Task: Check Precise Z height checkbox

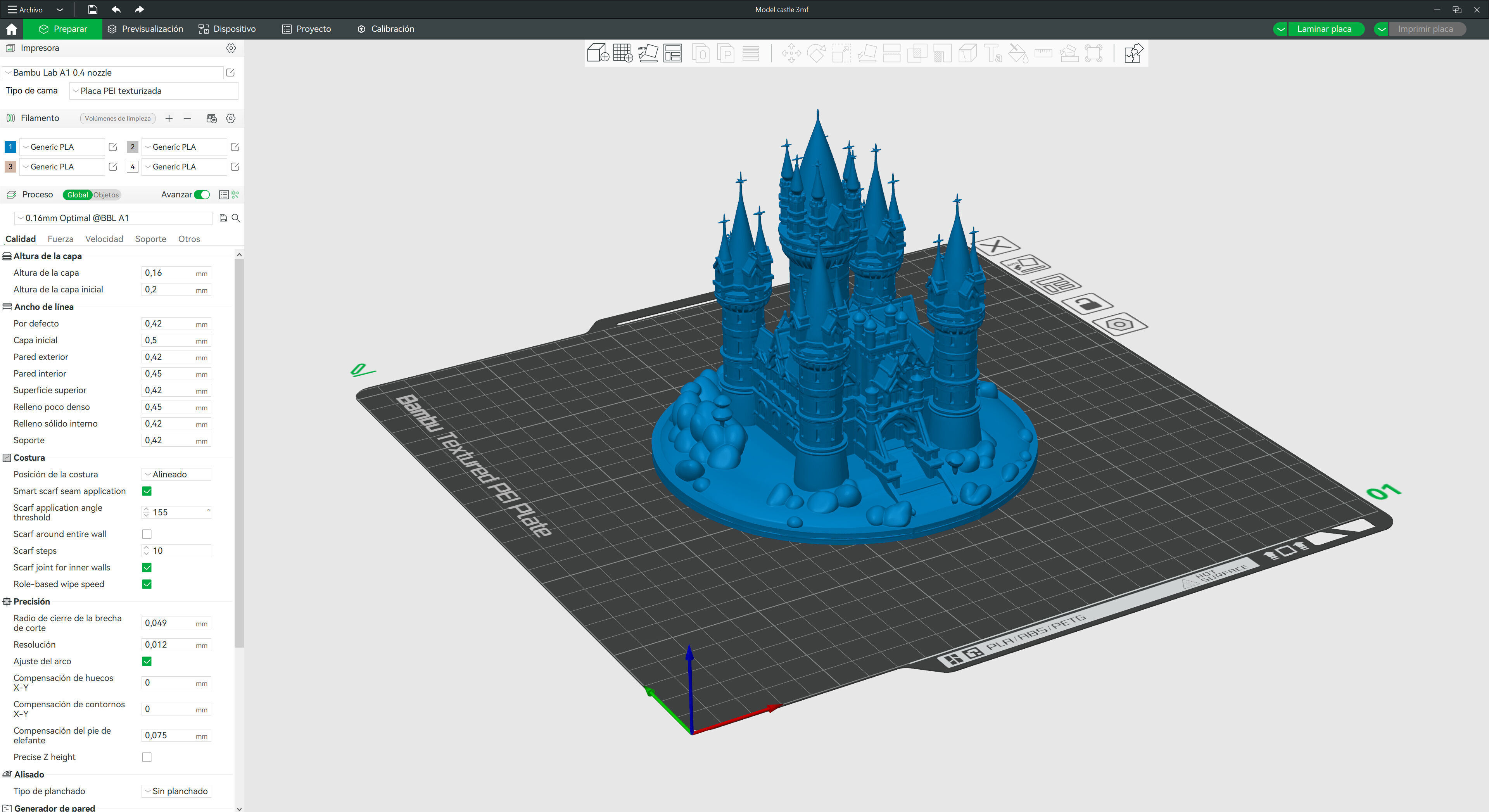Action: (147, 757)
